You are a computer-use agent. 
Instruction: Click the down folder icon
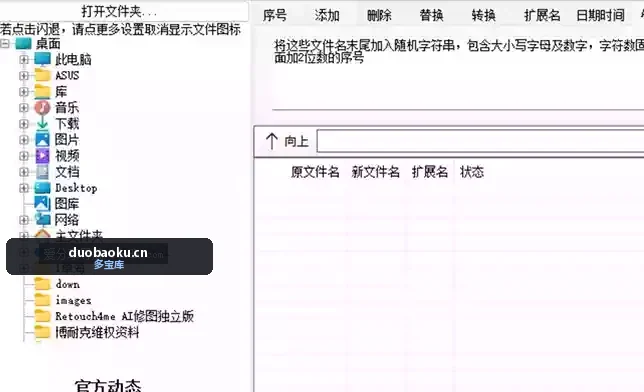pos(42,284)
